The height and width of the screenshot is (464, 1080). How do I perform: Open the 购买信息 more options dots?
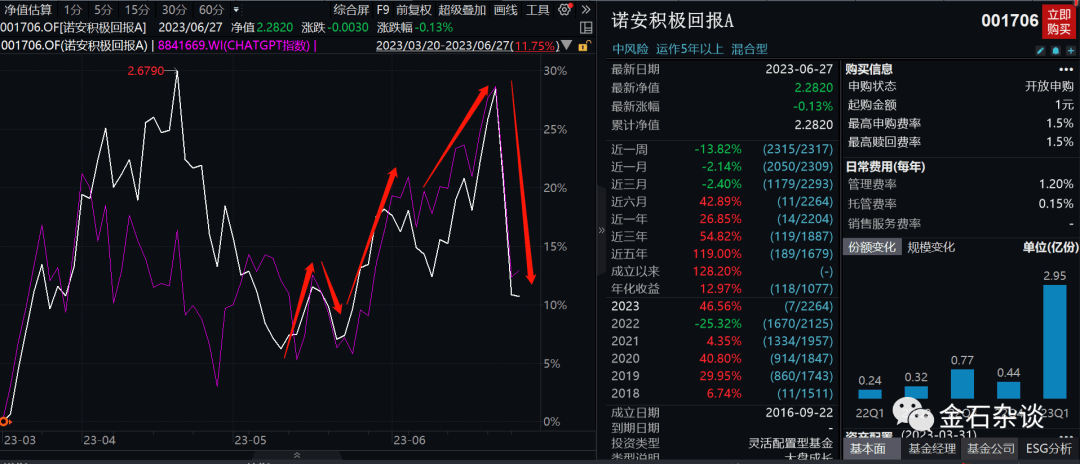(1066, 69)
